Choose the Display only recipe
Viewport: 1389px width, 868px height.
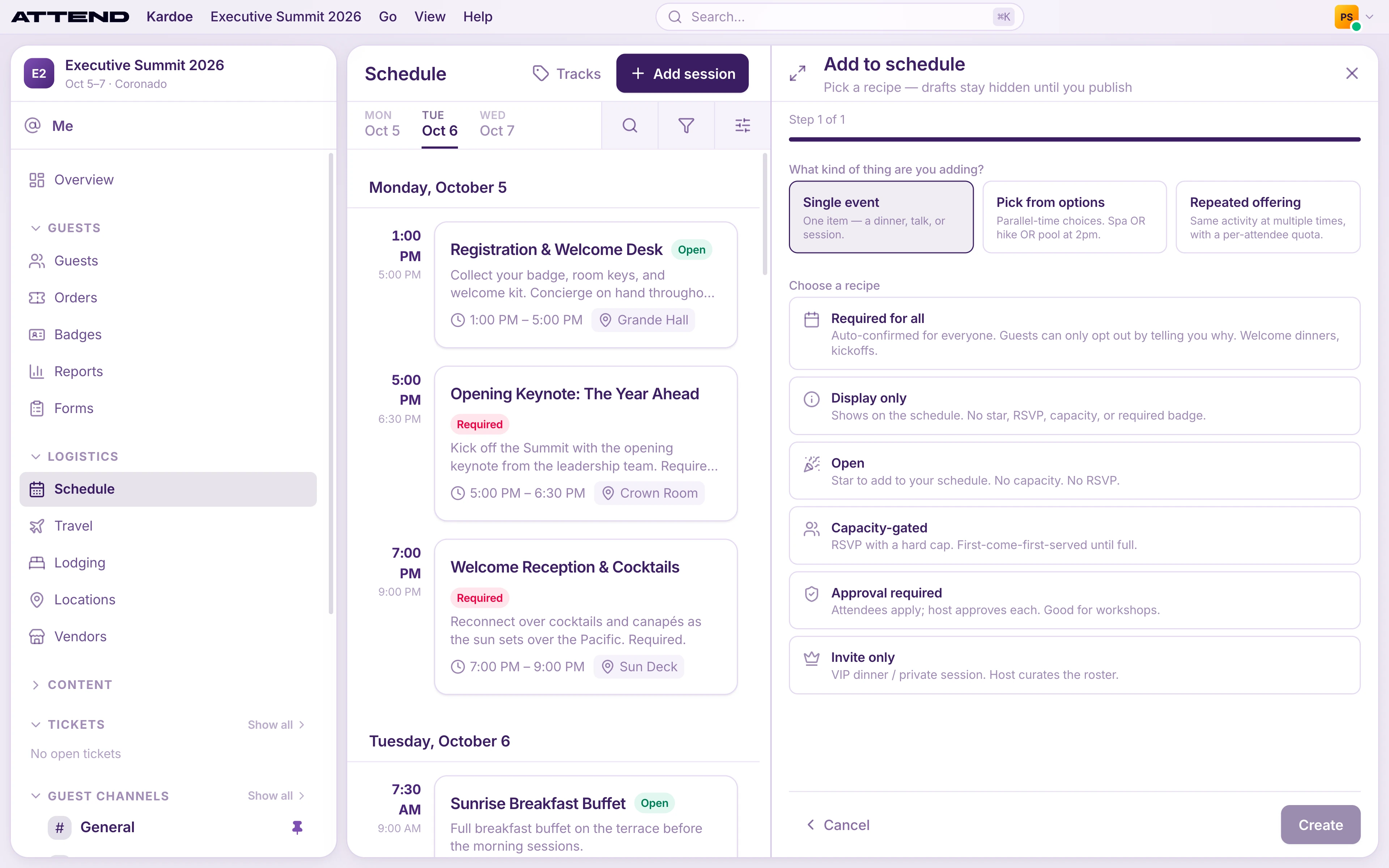[1074, 406]
